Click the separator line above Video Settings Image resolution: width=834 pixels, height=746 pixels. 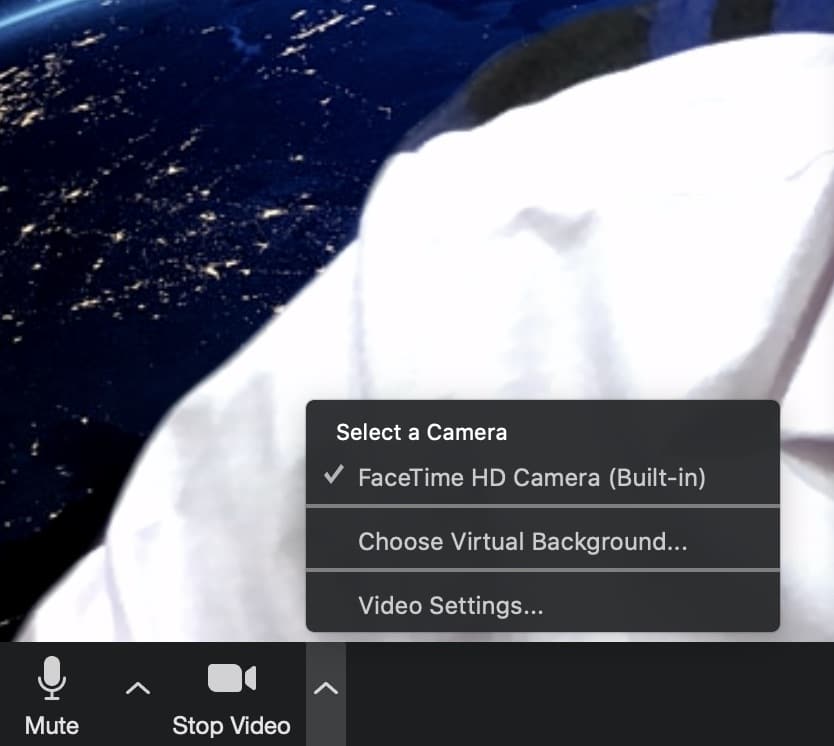point(542,571)
